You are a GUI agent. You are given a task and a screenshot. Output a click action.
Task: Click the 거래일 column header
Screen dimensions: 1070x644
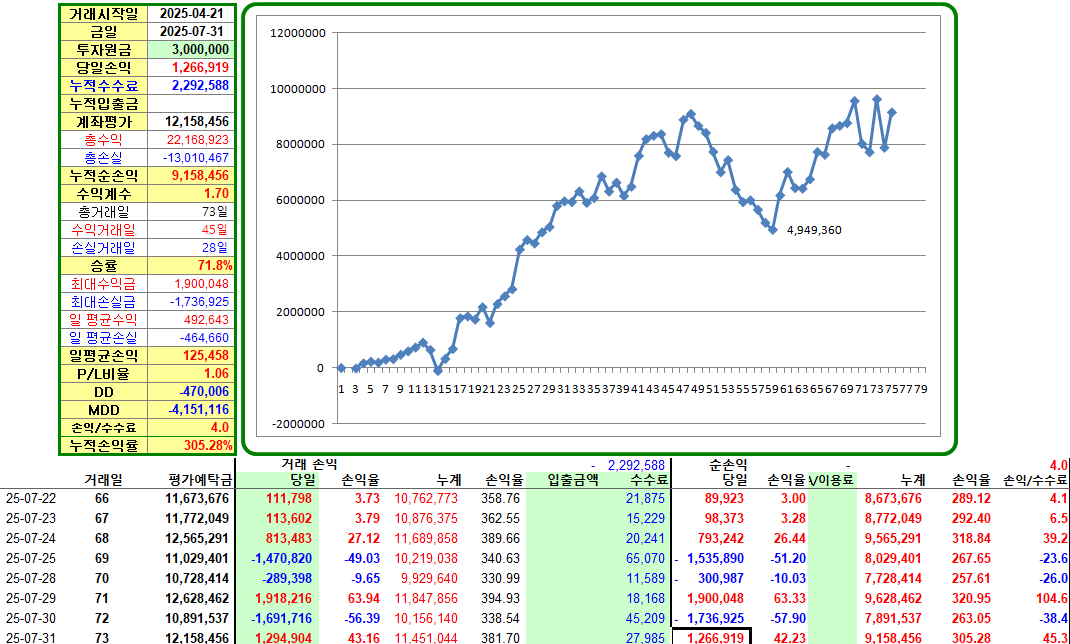click(x=102, y=480)
